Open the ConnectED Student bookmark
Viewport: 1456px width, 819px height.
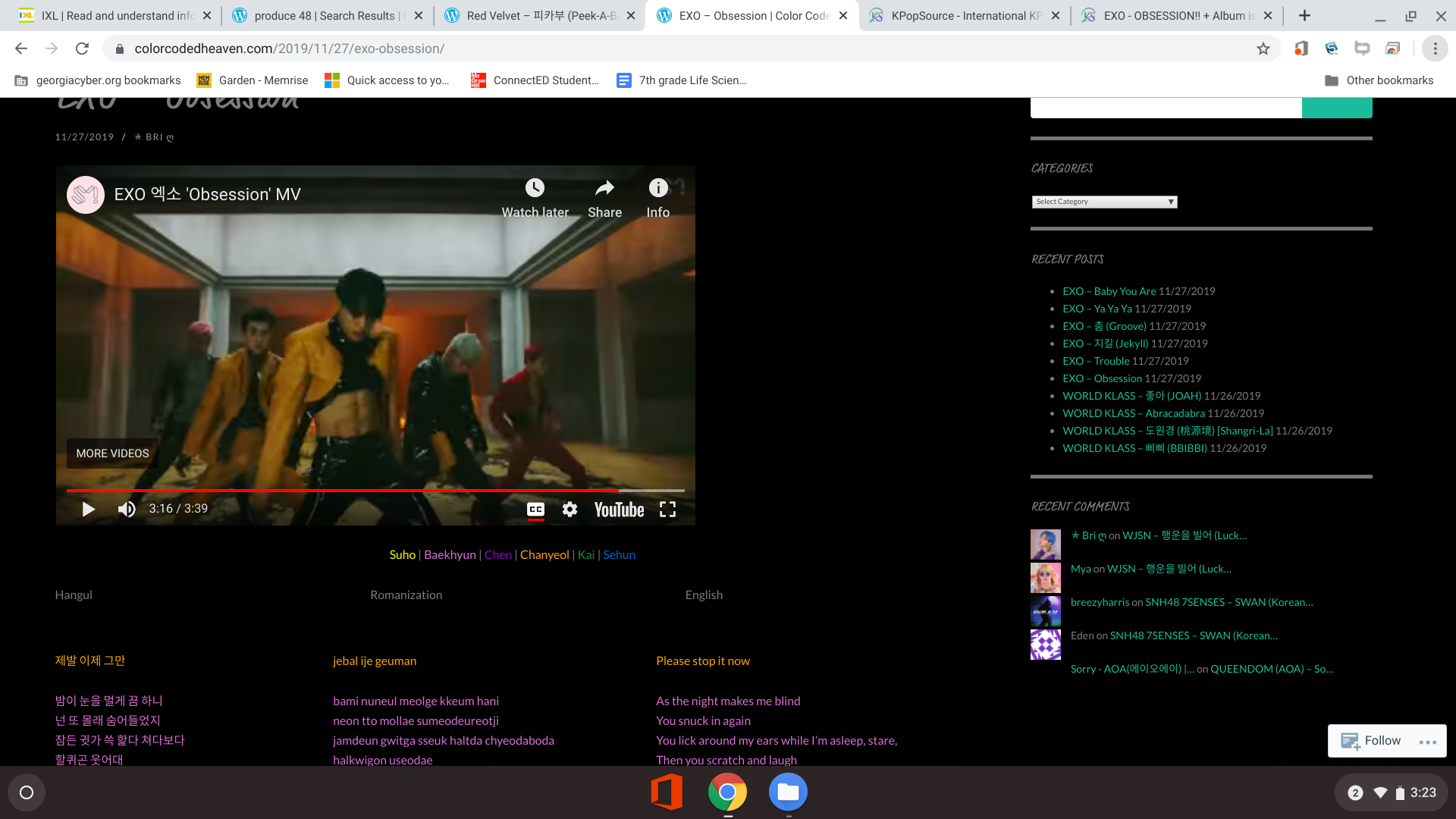[535, 80]
